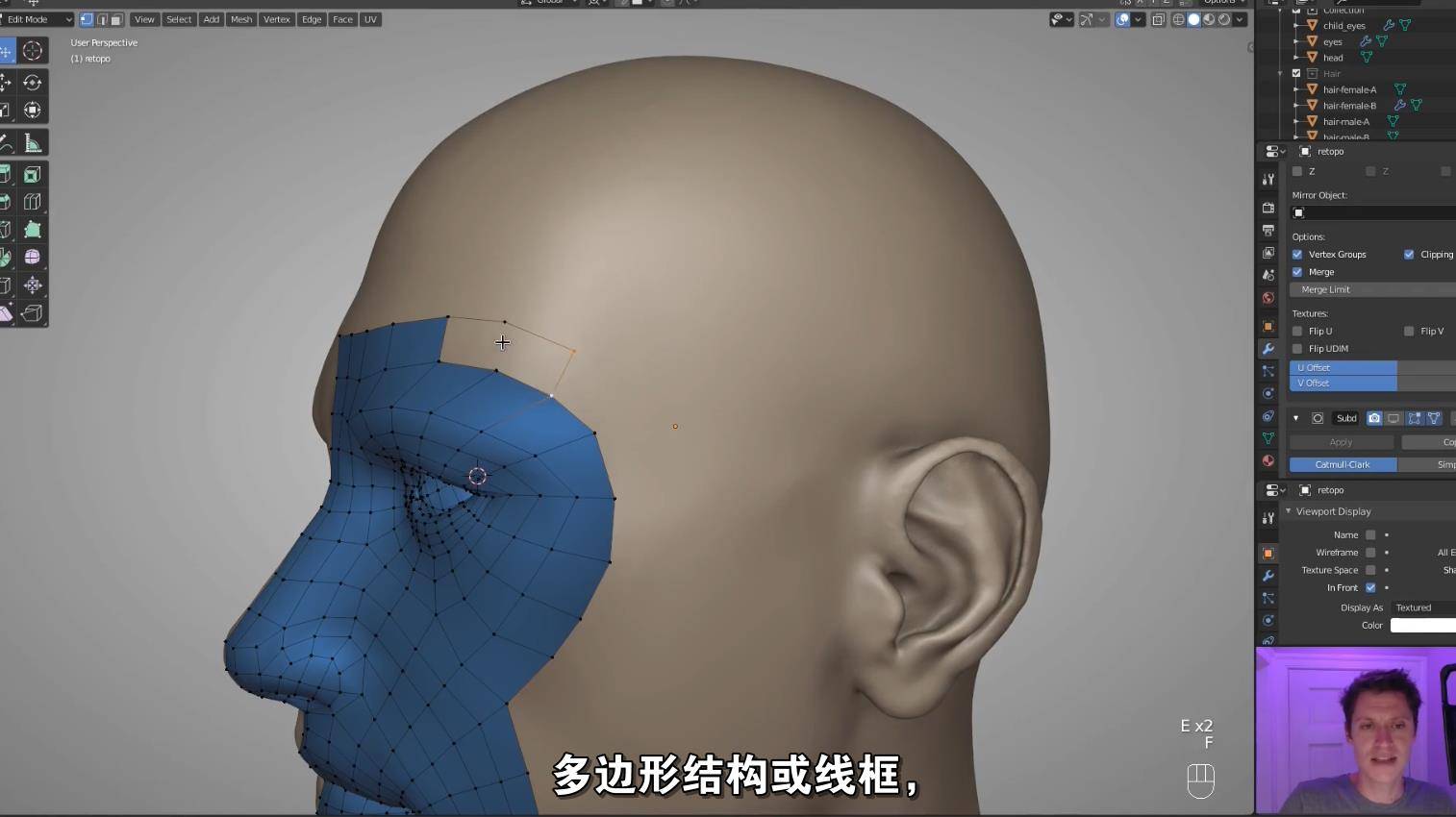Pick the Poly Build tool

pos(33,230)
